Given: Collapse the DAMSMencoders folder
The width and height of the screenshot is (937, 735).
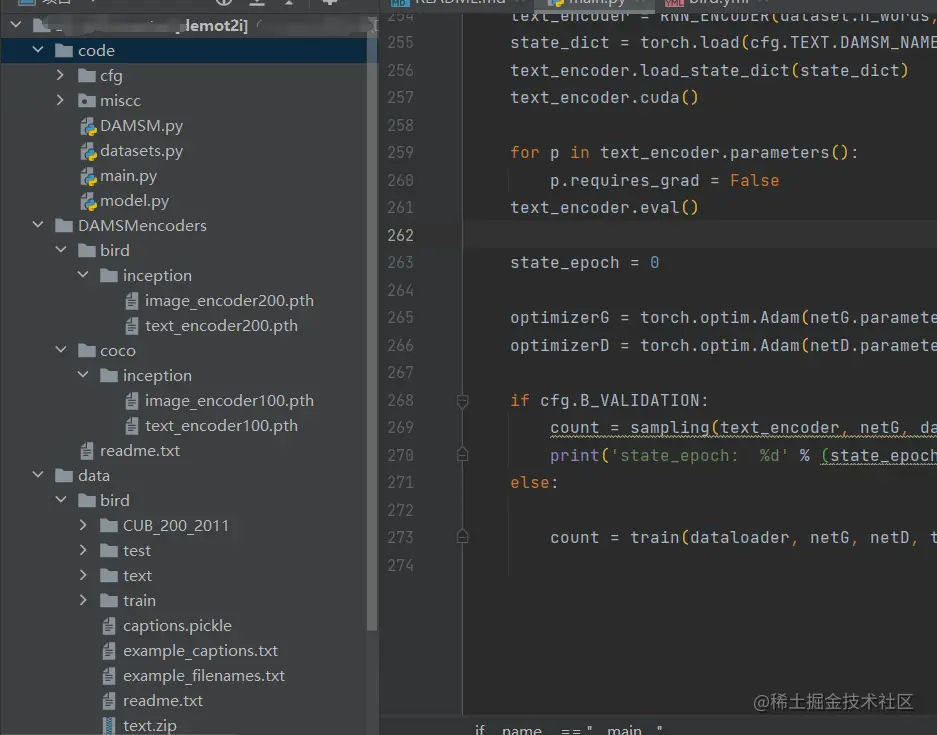Looking at the screenshot, I should [x=38, y=225].
